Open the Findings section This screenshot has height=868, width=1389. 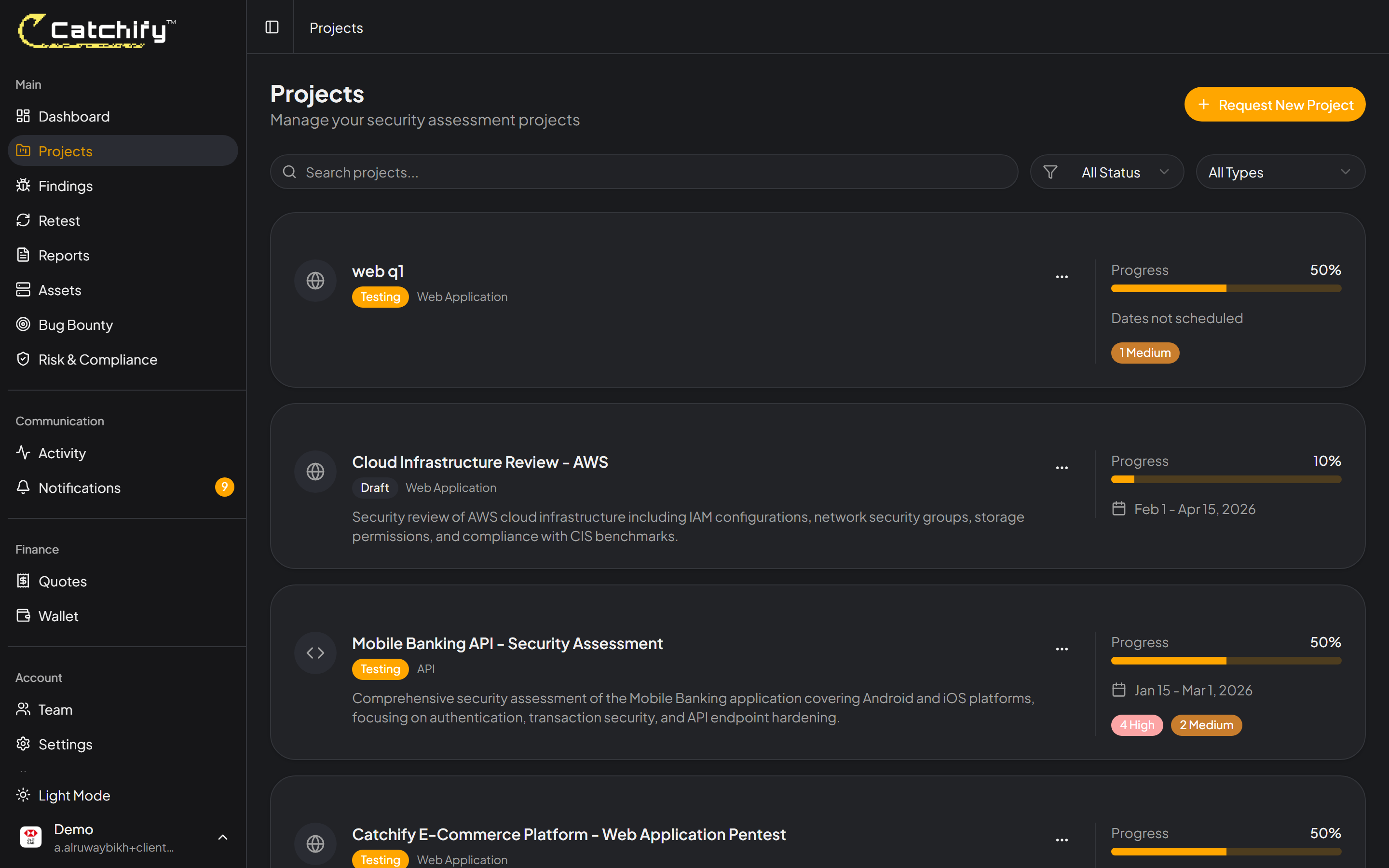point(65,186)
